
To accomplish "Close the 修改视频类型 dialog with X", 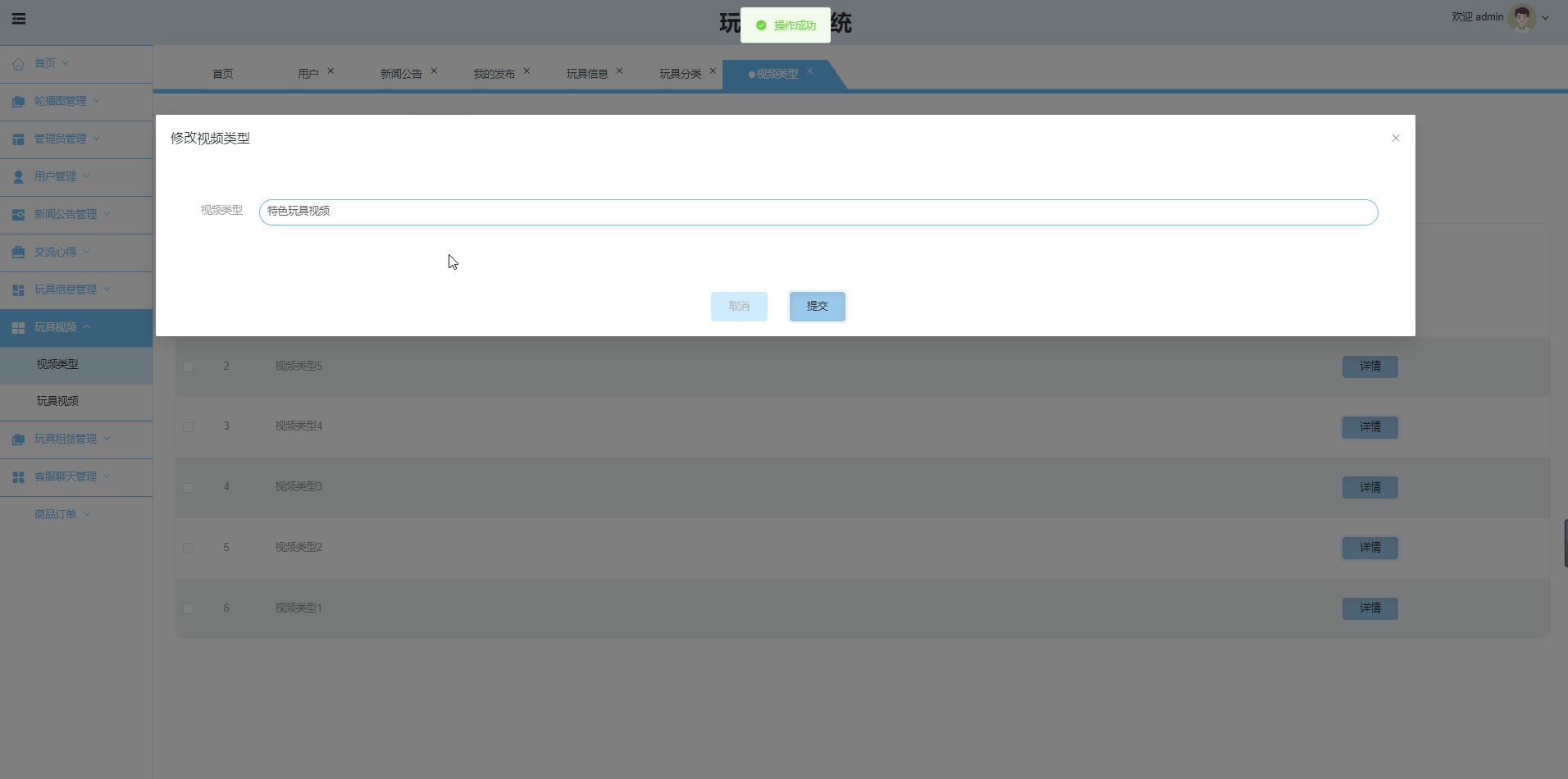I will [x=1396, y=138].
